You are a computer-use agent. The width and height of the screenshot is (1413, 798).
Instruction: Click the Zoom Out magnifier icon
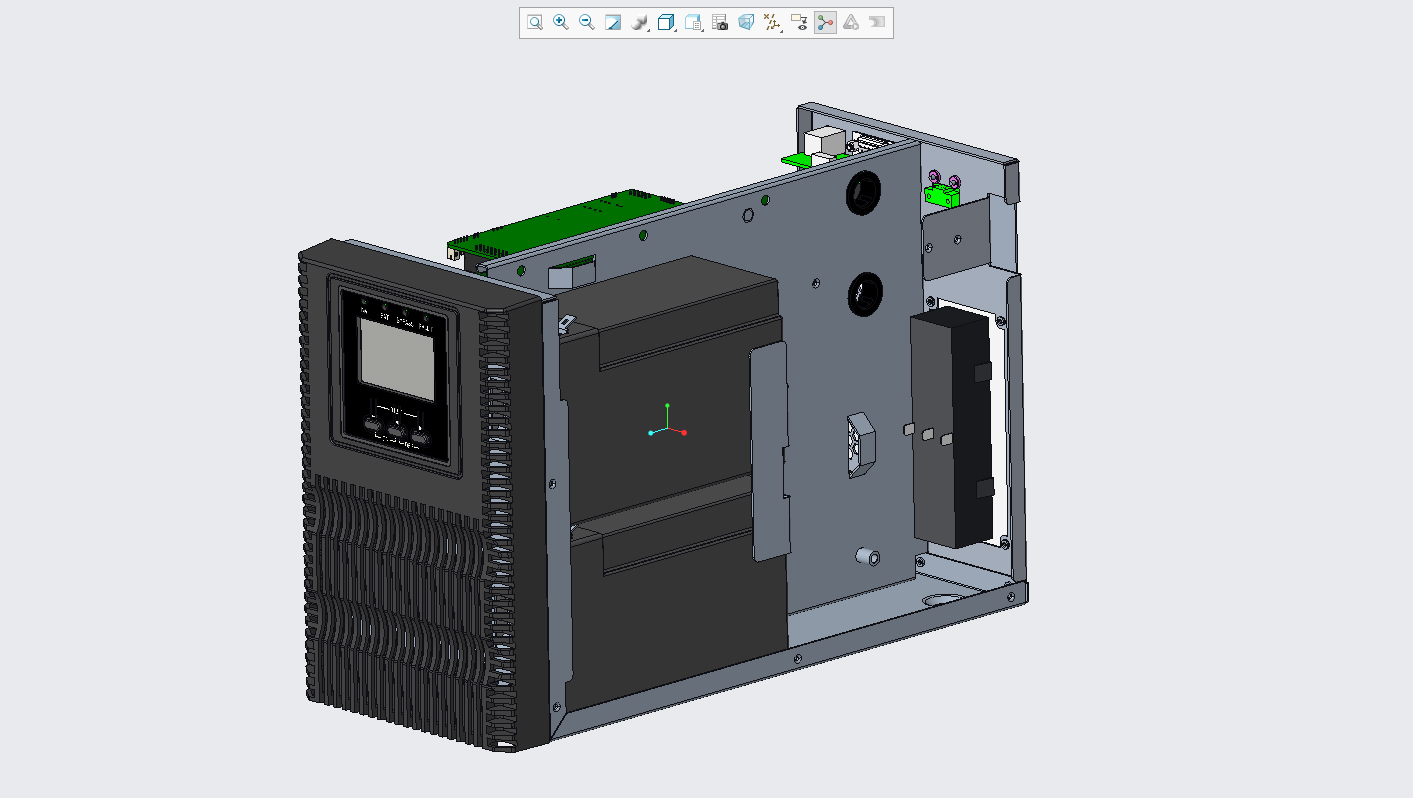click(x=587, y=22)
